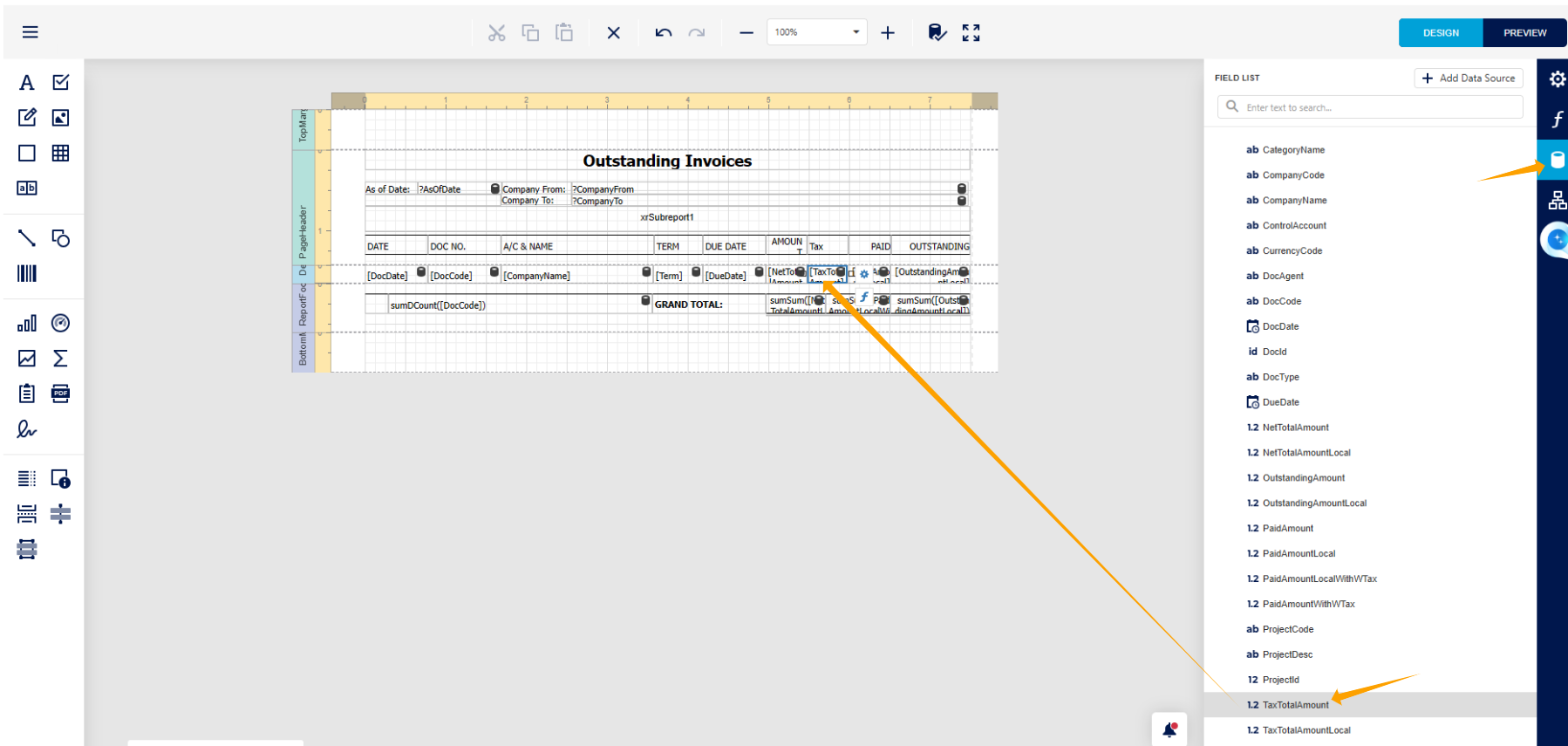Select the Character Comb tool
The image size is (1568, 746).
27,188
